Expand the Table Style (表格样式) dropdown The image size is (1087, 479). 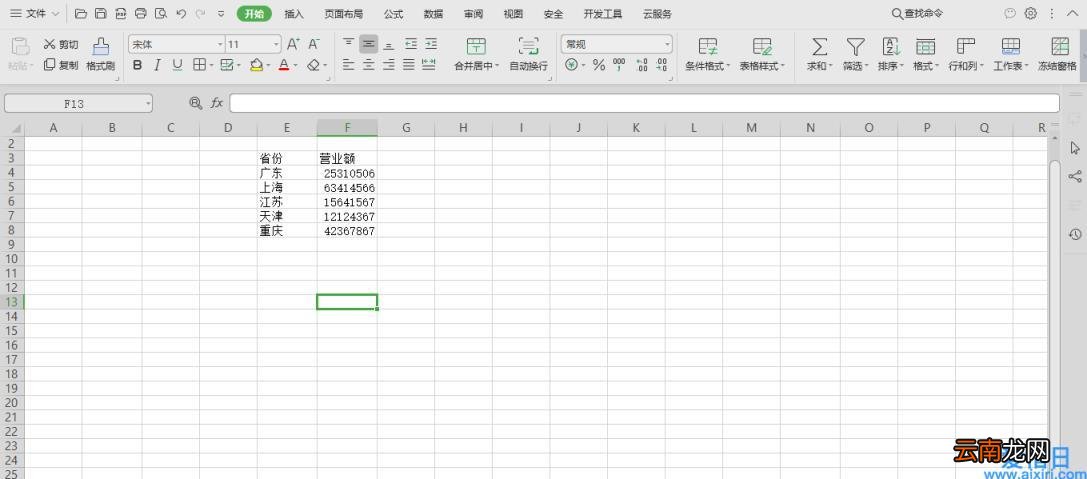coord(783,66)
